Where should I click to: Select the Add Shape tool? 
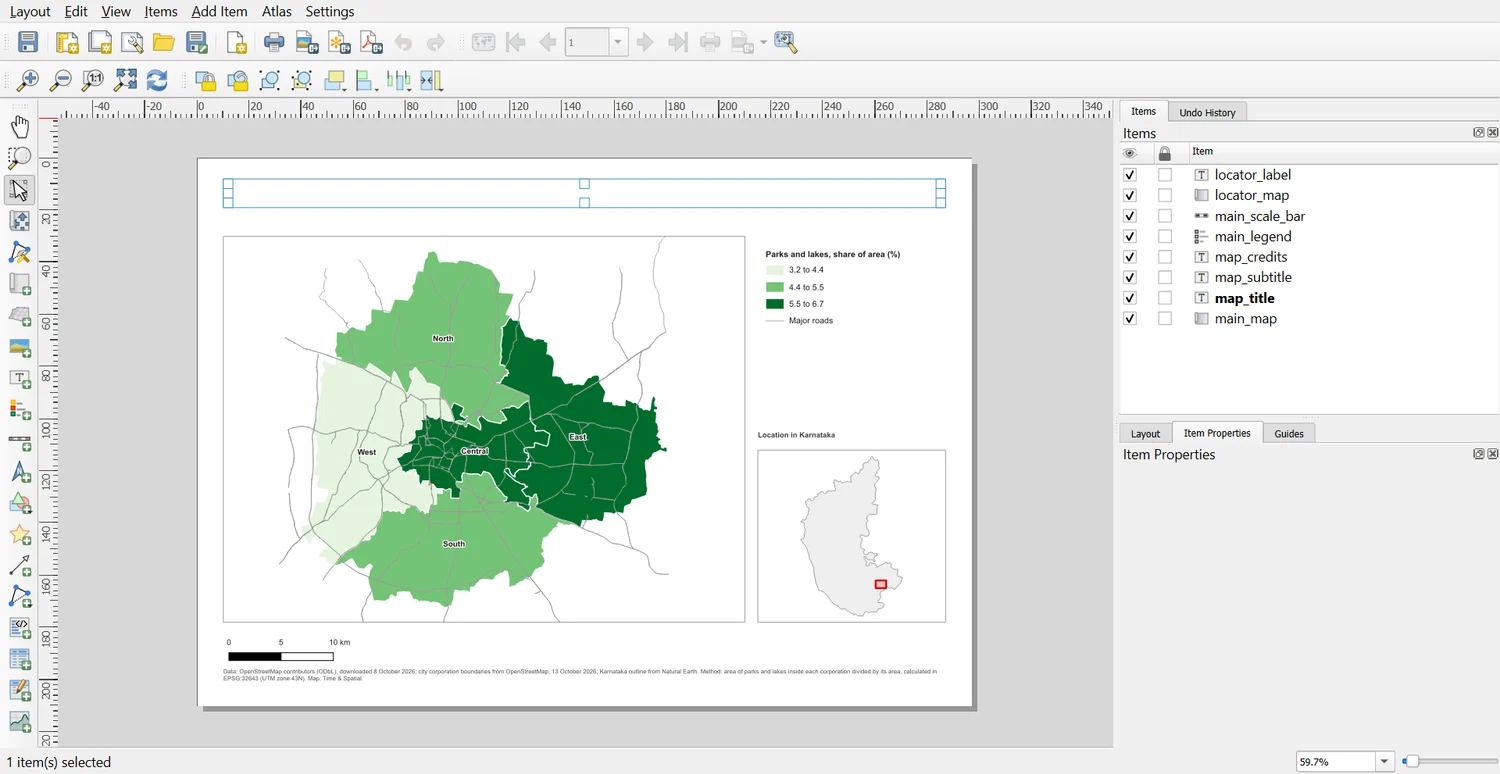(20, 504)
